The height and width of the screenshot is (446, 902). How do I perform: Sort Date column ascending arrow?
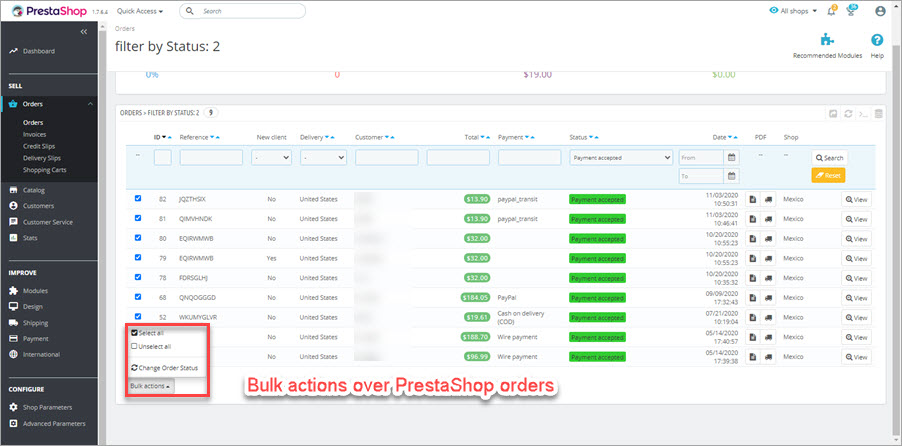coord(736,138)
